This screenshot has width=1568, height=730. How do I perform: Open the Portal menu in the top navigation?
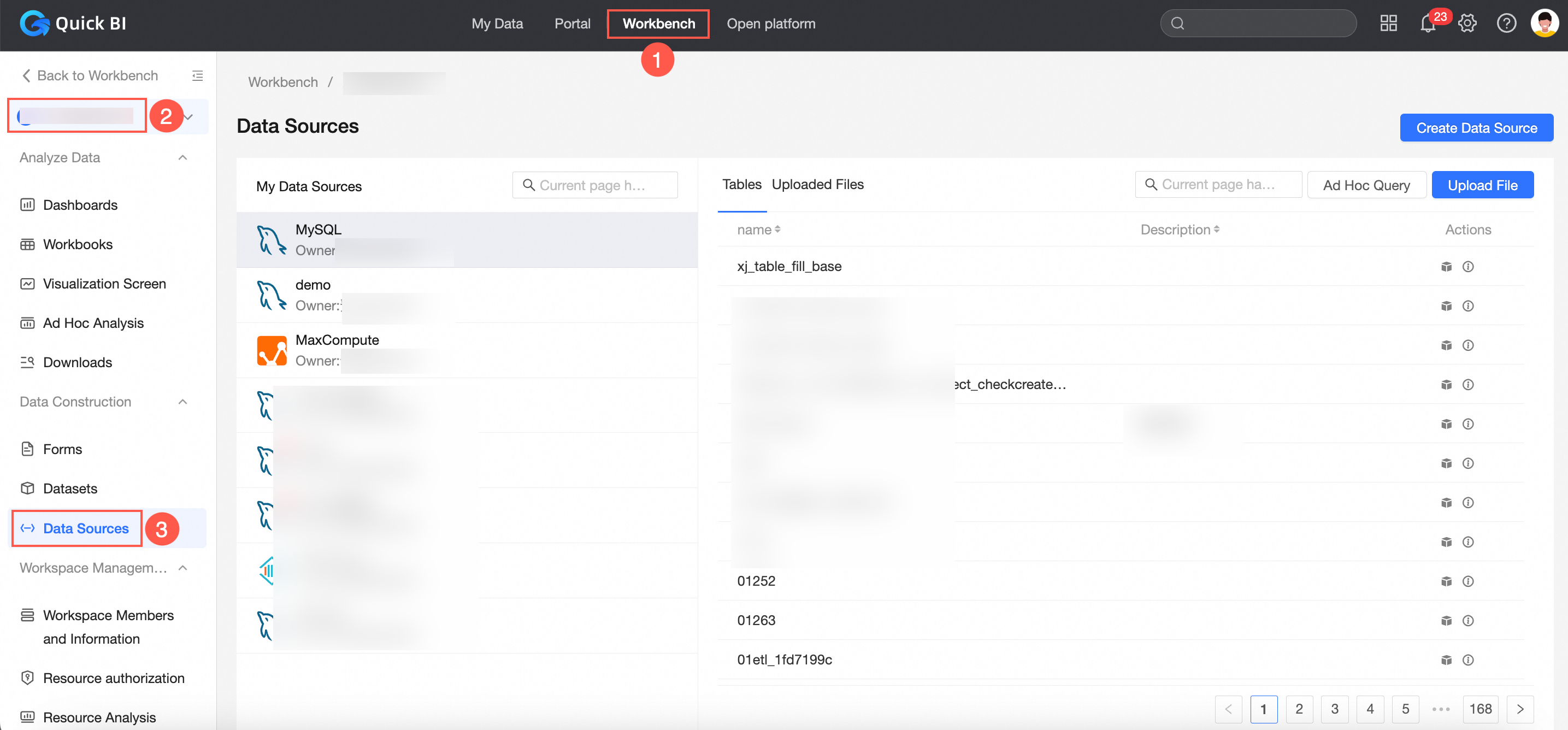click(x=571, y=23)
